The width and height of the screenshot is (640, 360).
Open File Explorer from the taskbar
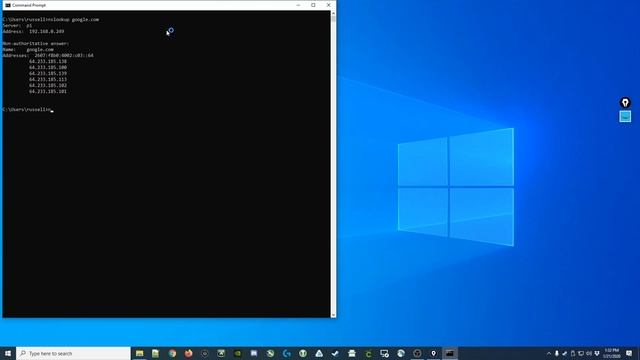pos(140,353)
